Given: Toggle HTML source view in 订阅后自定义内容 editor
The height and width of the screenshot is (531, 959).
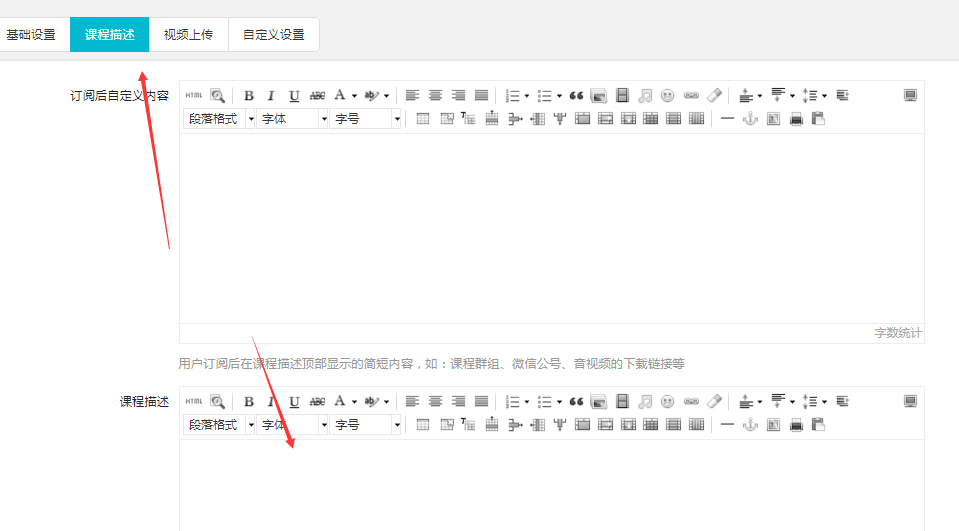Looking at the screenshot, I should (x=194, y=95).
